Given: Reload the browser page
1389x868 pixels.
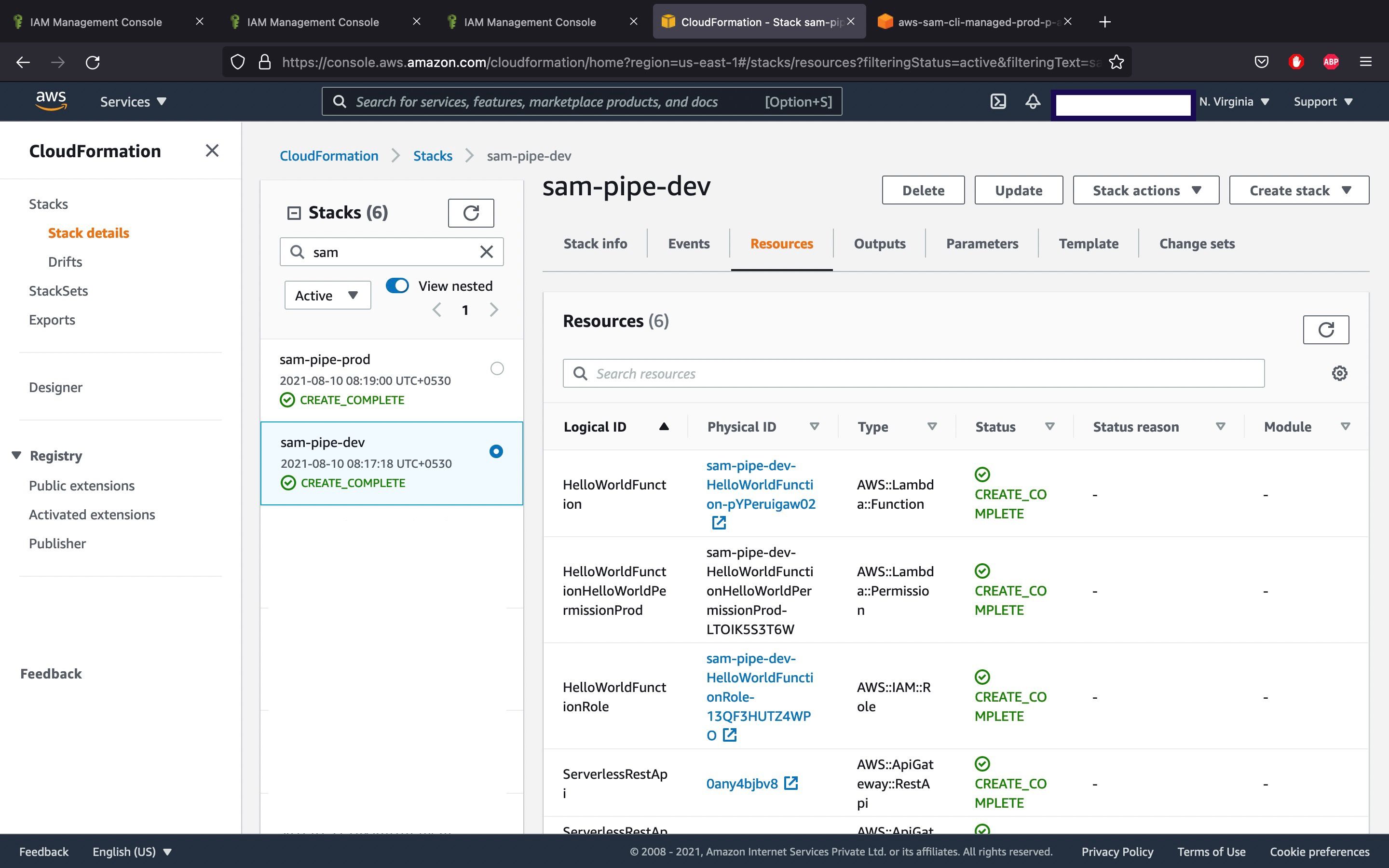Looking at the screenshot, I should pos(93,62).
